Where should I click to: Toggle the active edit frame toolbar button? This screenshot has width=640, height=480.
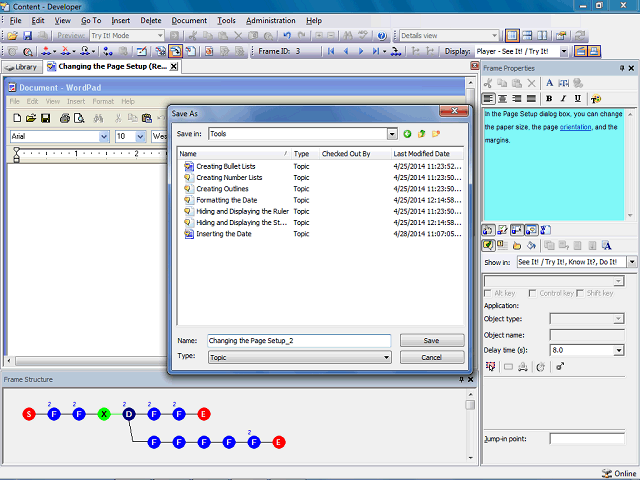(x=176, y=51)
